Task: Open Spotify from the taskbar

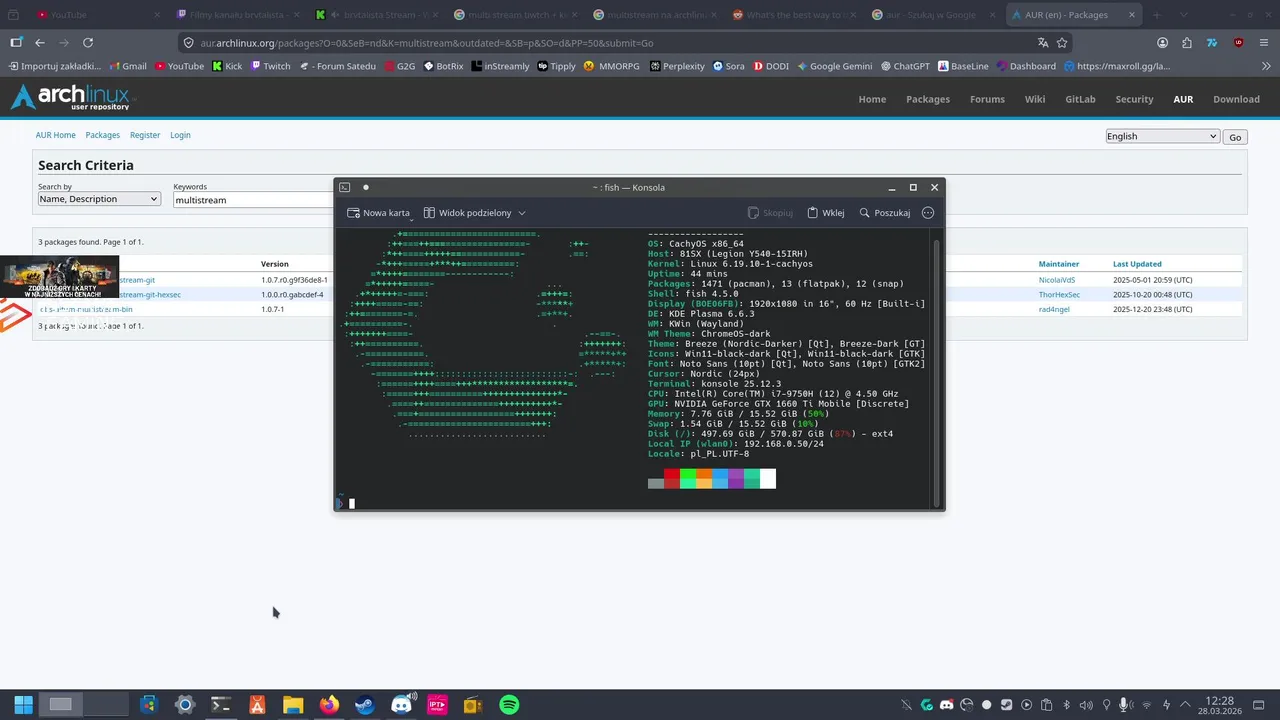Action: [x=509, y=704]
